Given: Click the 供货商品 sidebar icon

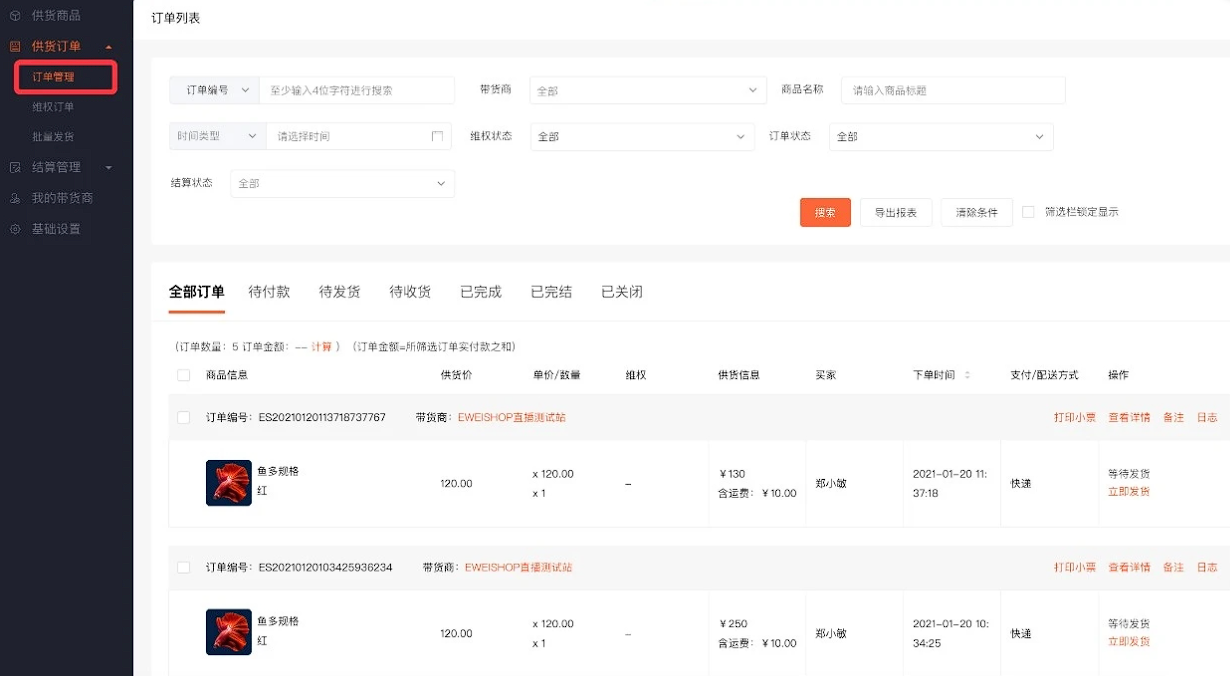Looking at the screenshot, I should pyautogui.click(x=15, y=16).
